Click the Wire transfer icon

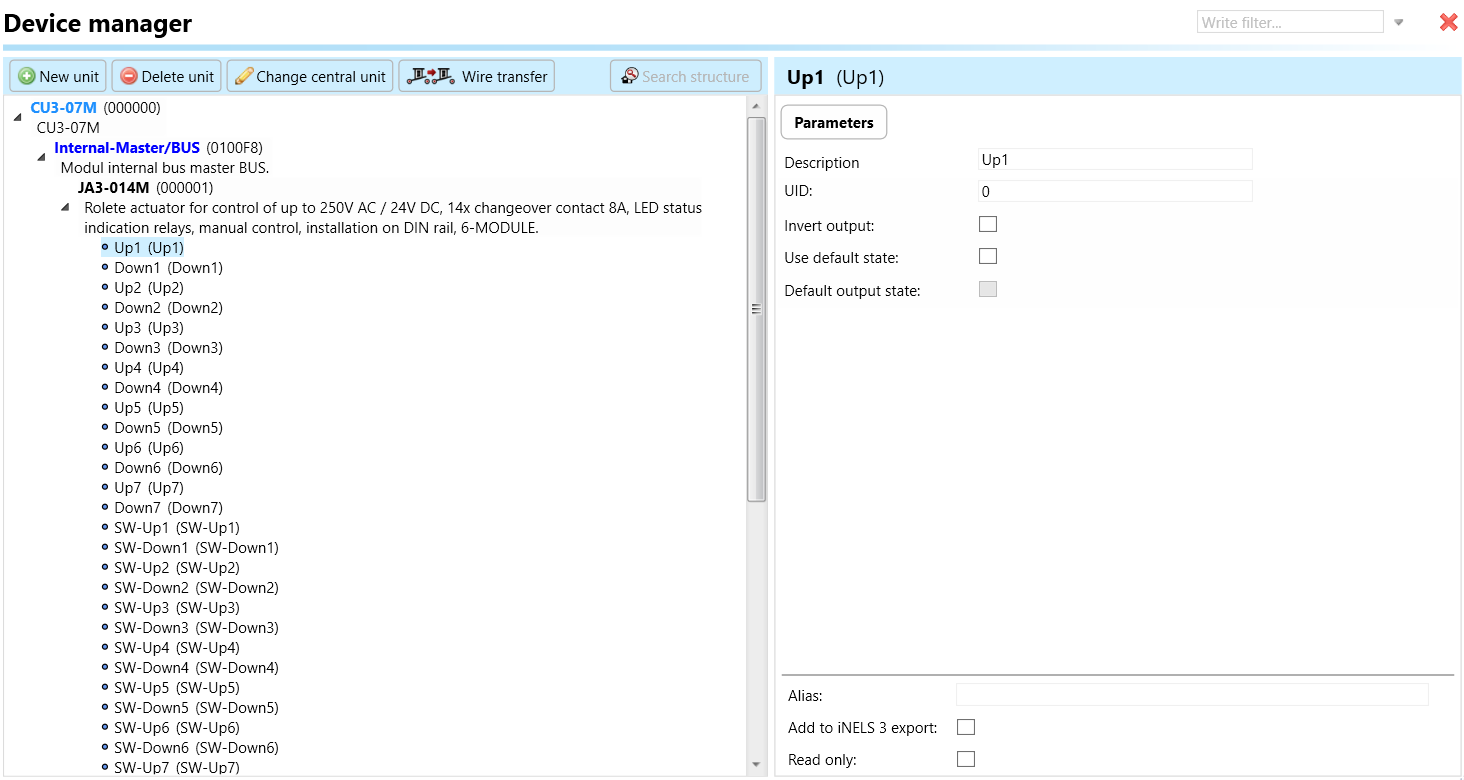tap(431, 77)
